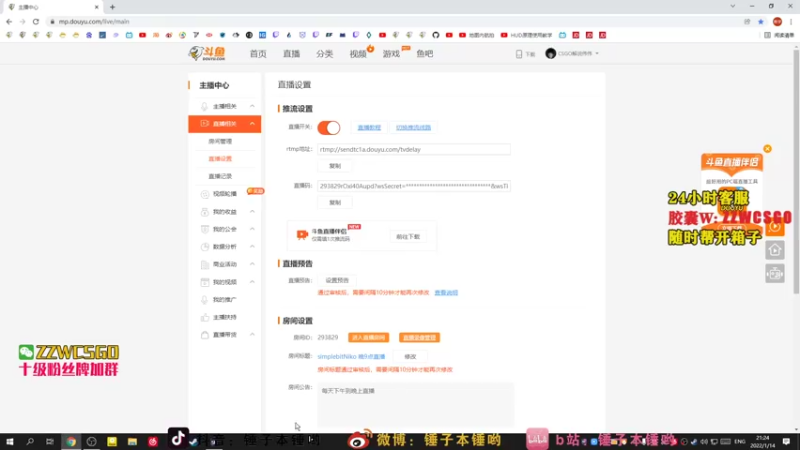Expand the 直播带货 sidebar section
This screenshot has width=800, height=450.
point(252,335)
